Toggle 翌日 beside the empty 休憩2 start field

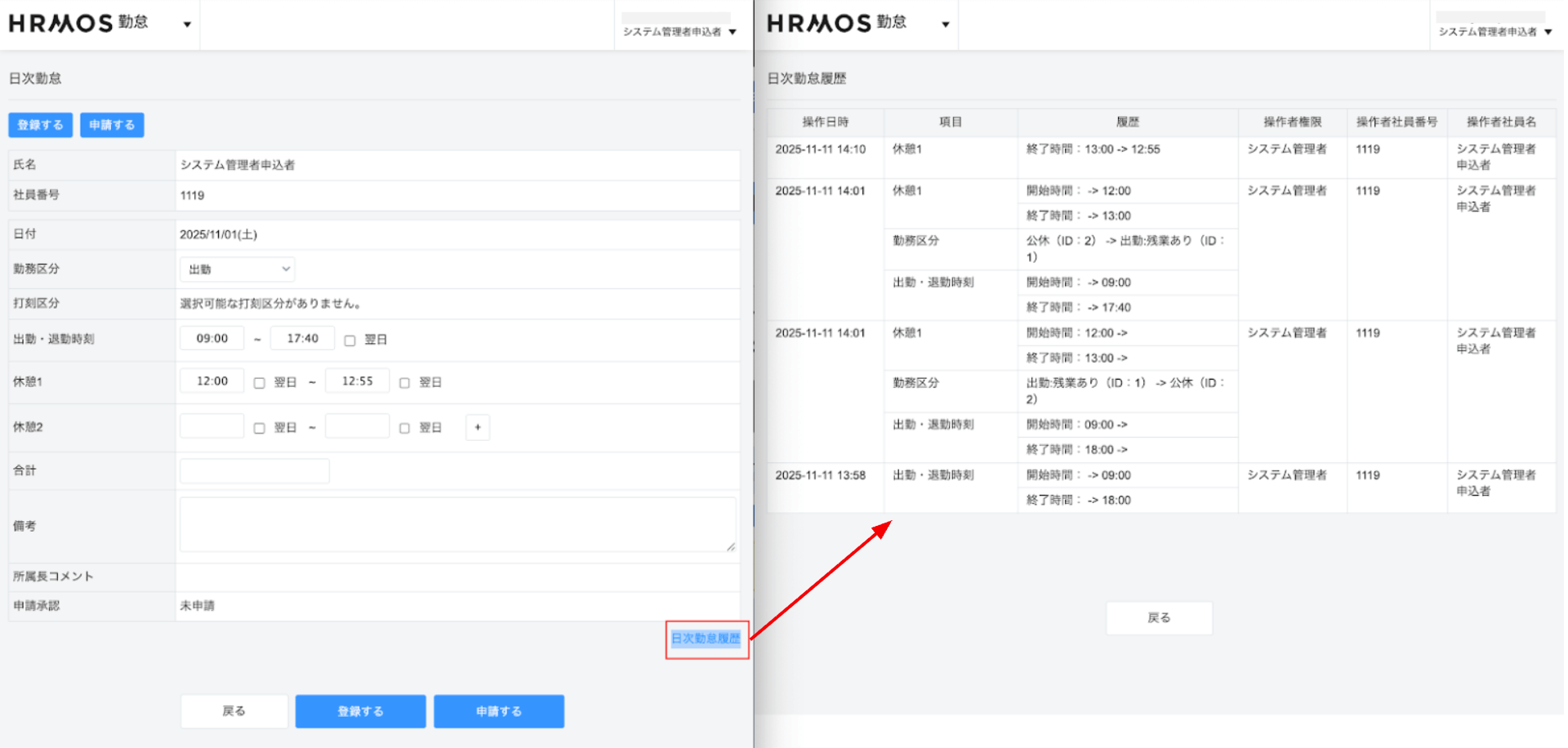(x=260, y=428)
